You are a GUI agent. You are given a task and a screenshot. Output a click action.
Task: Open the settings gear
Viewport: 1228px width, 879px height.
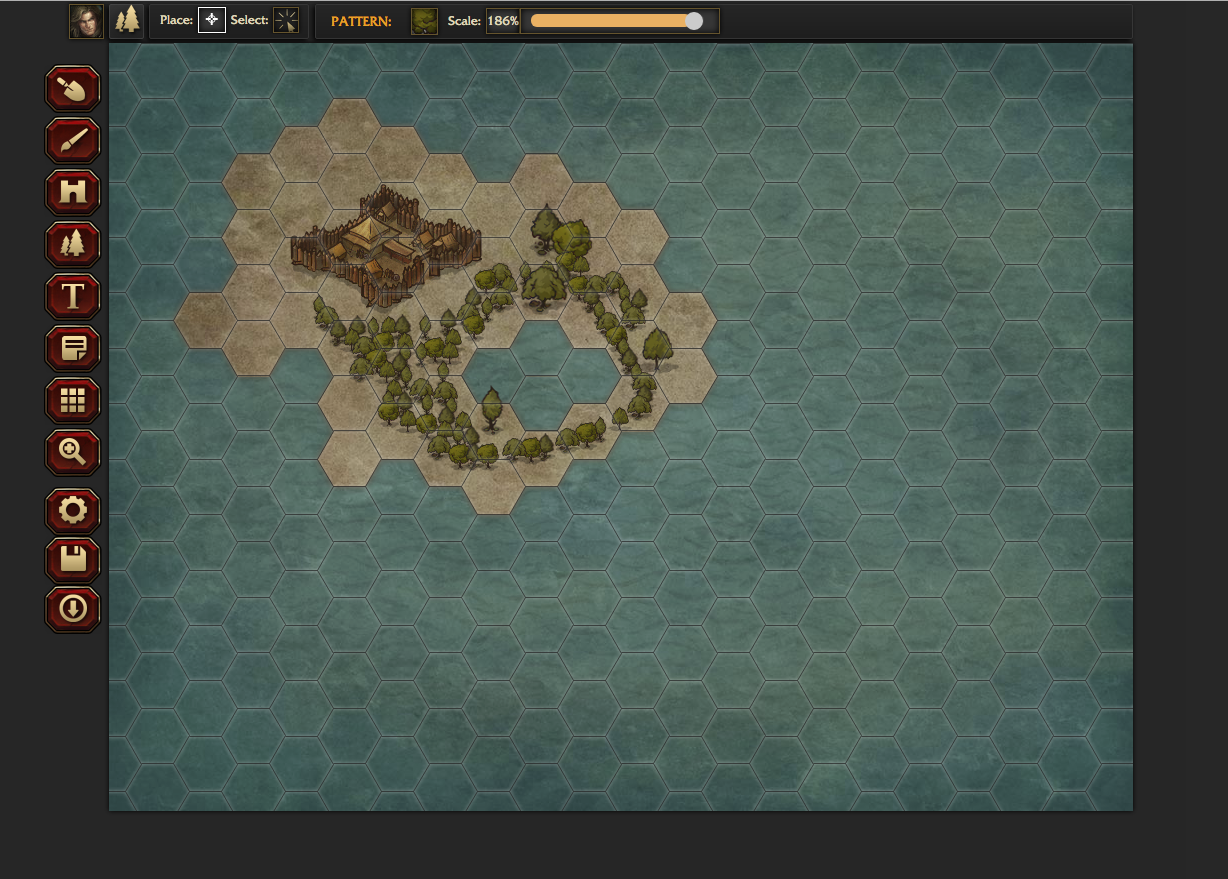point(73,511)
